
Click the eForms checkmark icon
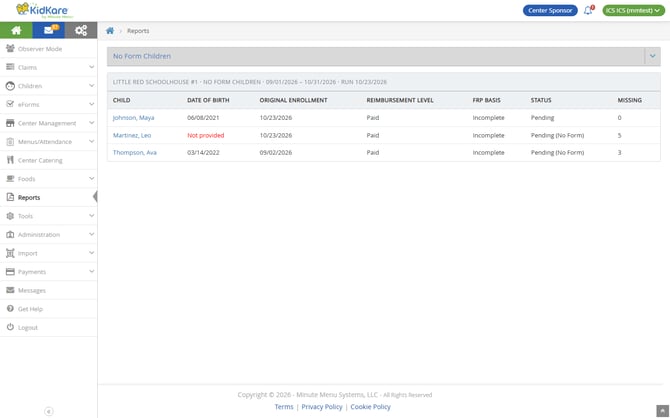pyautogui.click(x=10, y=104)
